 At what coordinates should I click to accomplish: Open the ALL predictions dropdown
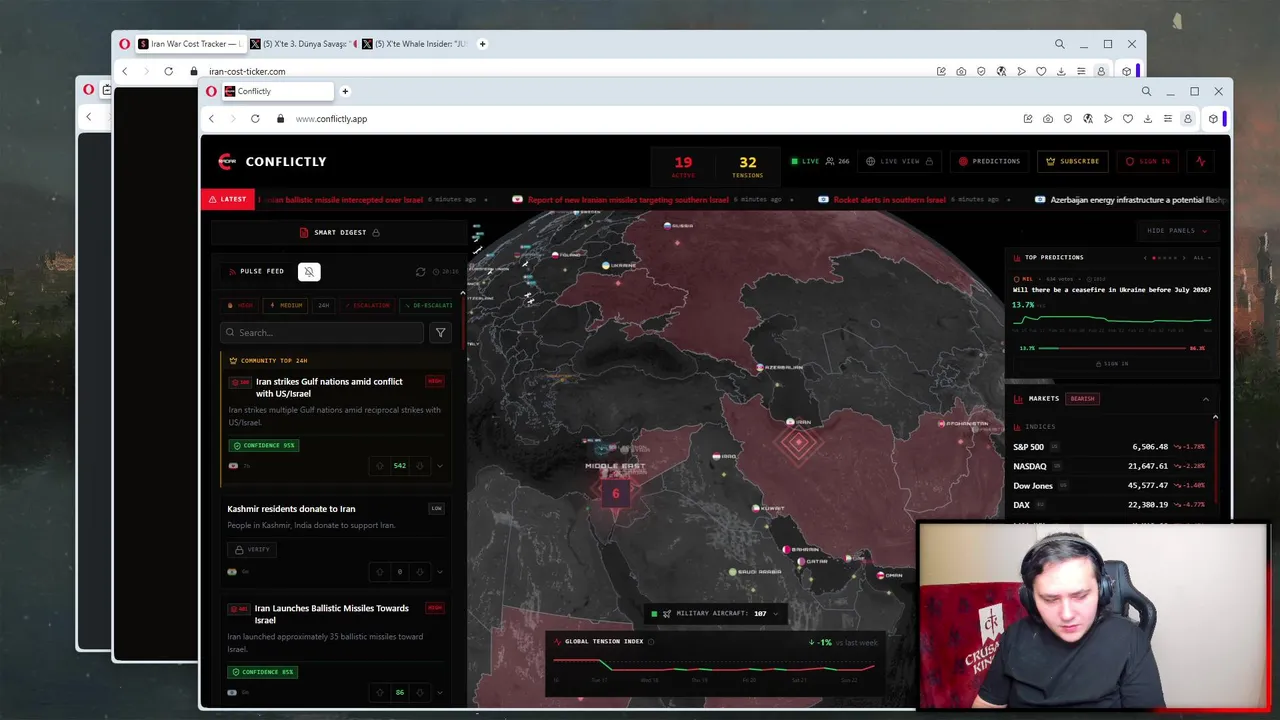[x=1201, y=258]
